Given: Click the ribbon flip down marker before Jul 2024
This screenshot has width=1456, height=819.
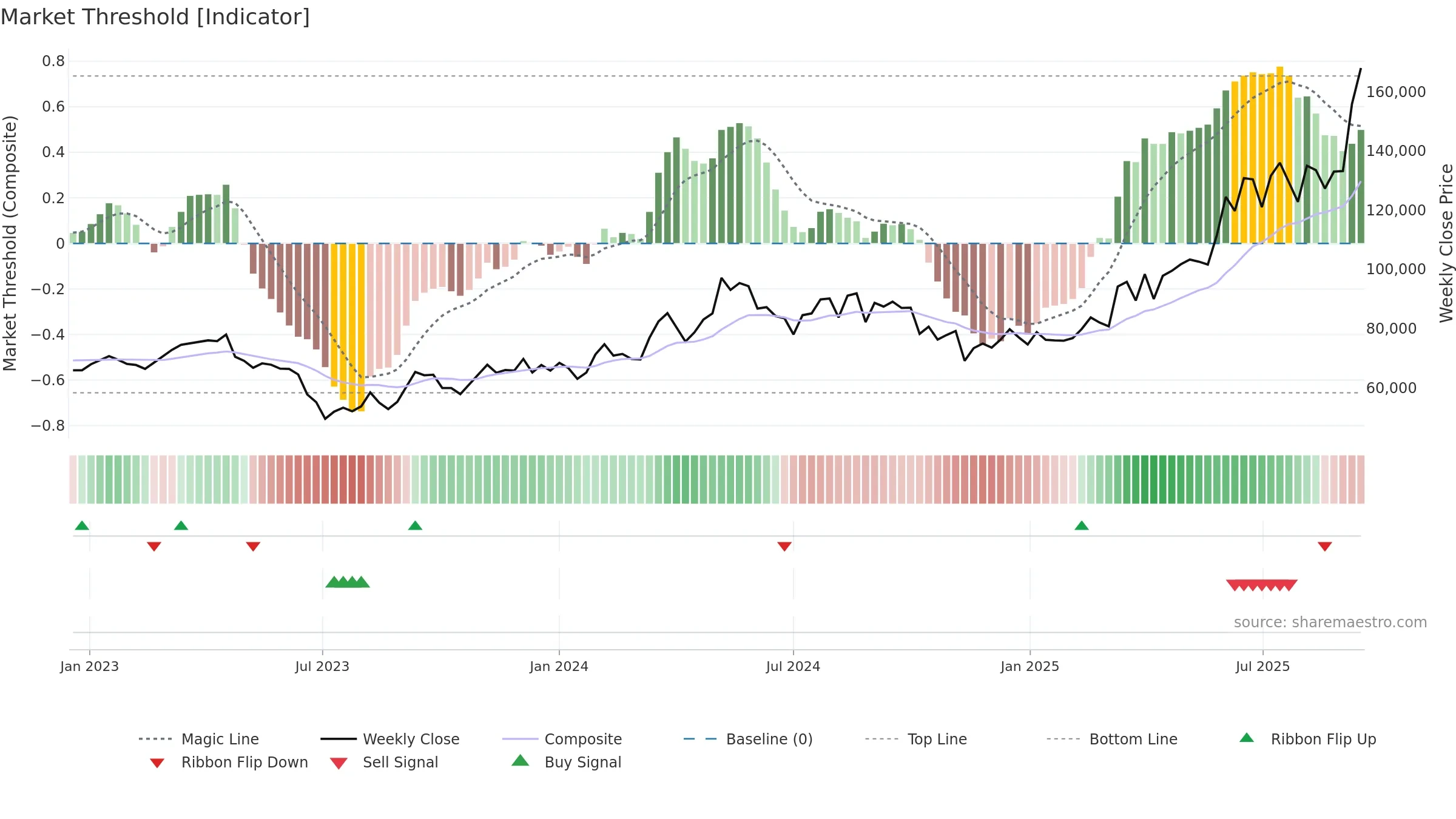Looking at the screenshot, I should (784, 547).
